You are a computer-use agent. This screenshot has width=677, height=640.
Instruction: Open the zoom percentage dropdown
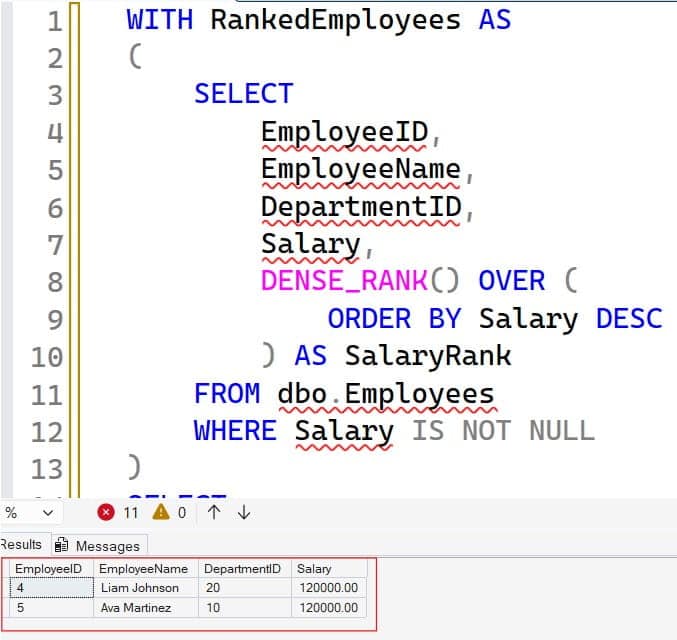pos(48,513)
